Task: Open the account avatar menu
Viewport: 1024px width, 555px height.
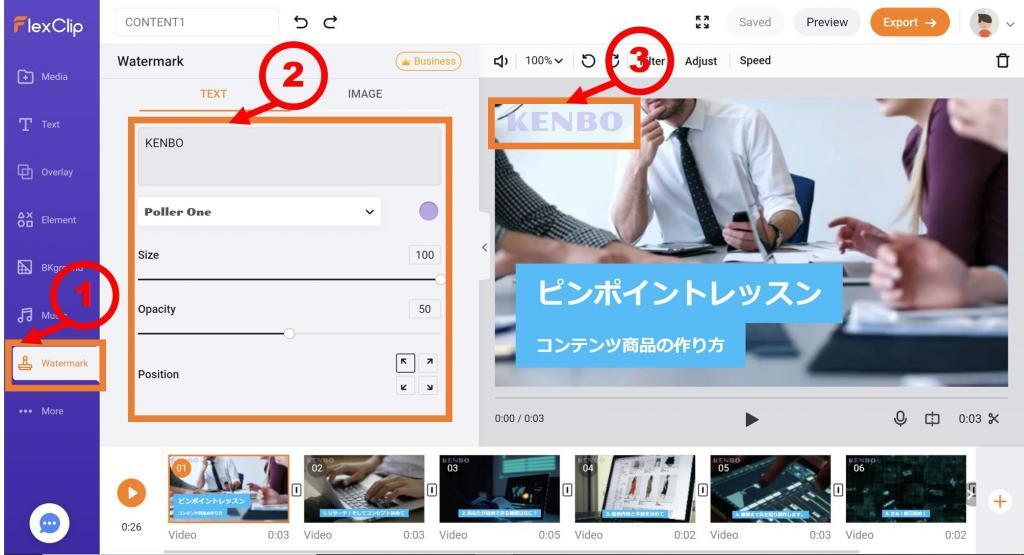Action: click(x=984, y=23)
